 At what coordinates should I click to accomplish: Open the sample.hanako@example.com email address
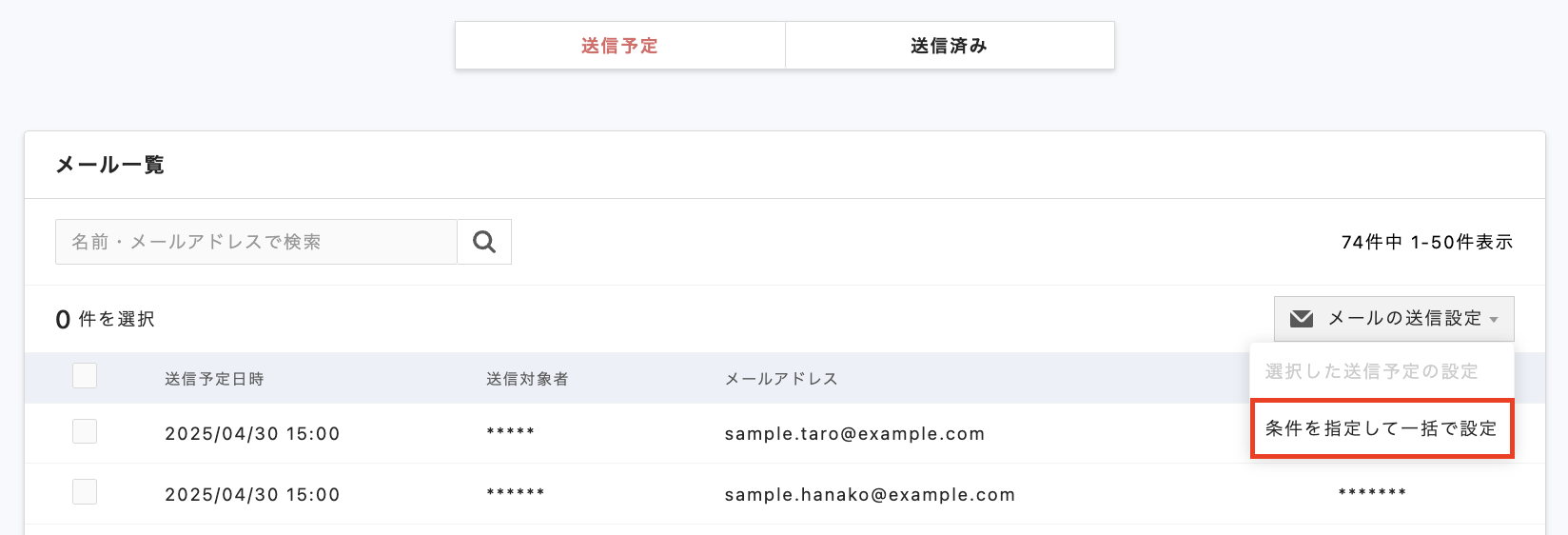[870, 495]
